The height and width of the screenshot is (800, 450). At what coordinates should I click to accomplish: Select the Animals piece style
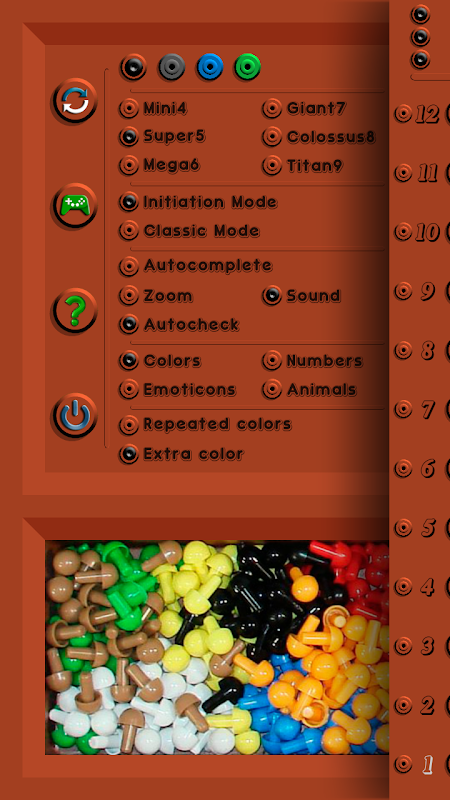coord(309,389)
